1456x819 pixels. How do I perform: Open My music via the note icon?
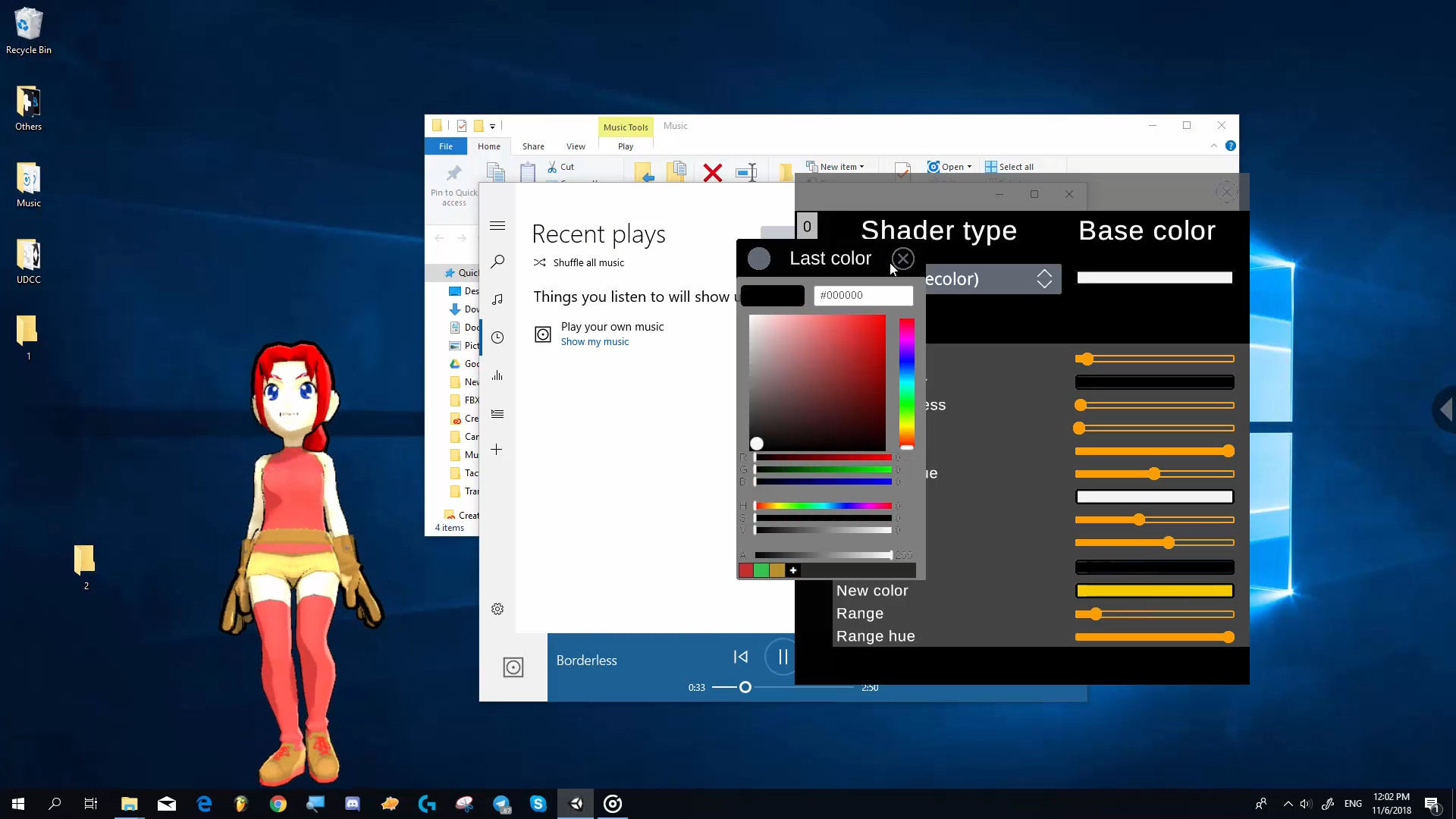click(x=498, y=300)
